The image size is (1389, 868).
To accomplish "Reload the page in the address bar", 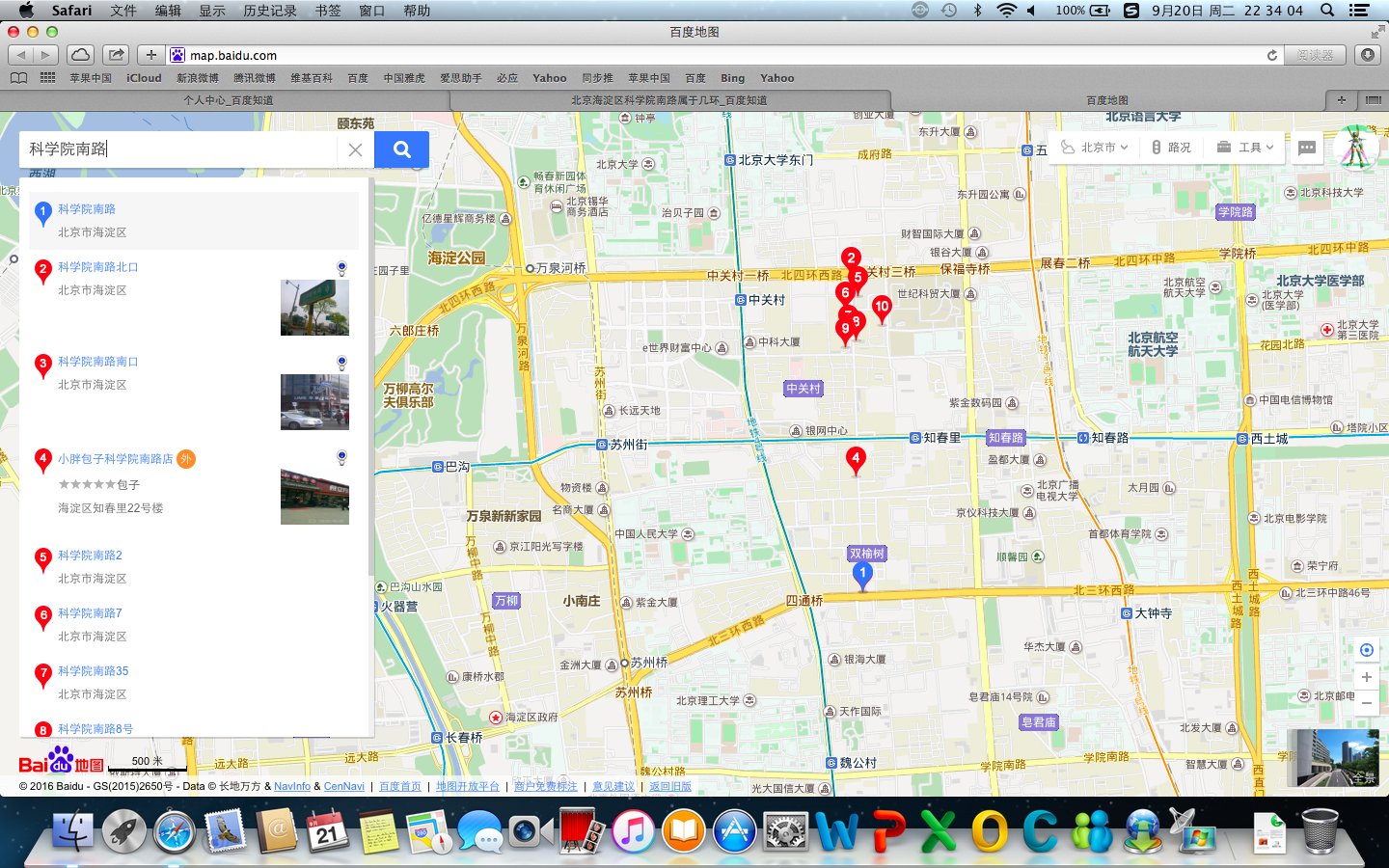I will tap(1271, 55).
